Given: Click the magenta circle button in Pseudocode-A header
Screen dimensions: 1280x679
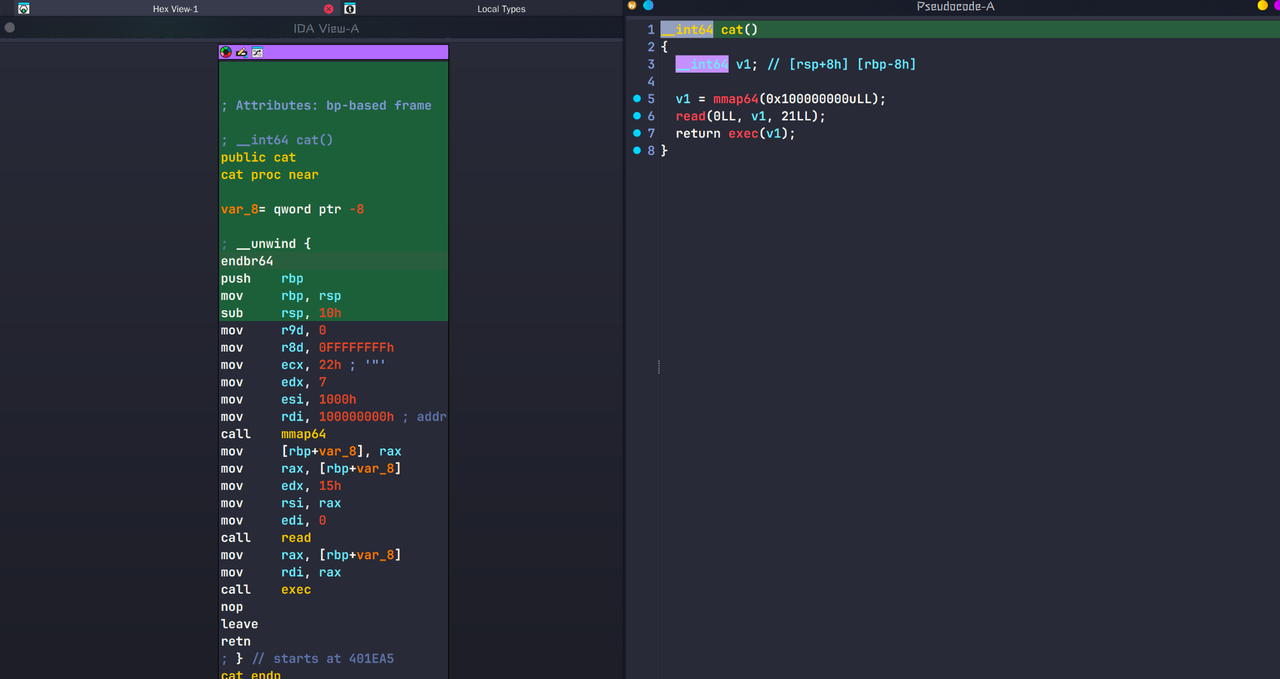Looking at the screenshot, I should point(1277,6).
